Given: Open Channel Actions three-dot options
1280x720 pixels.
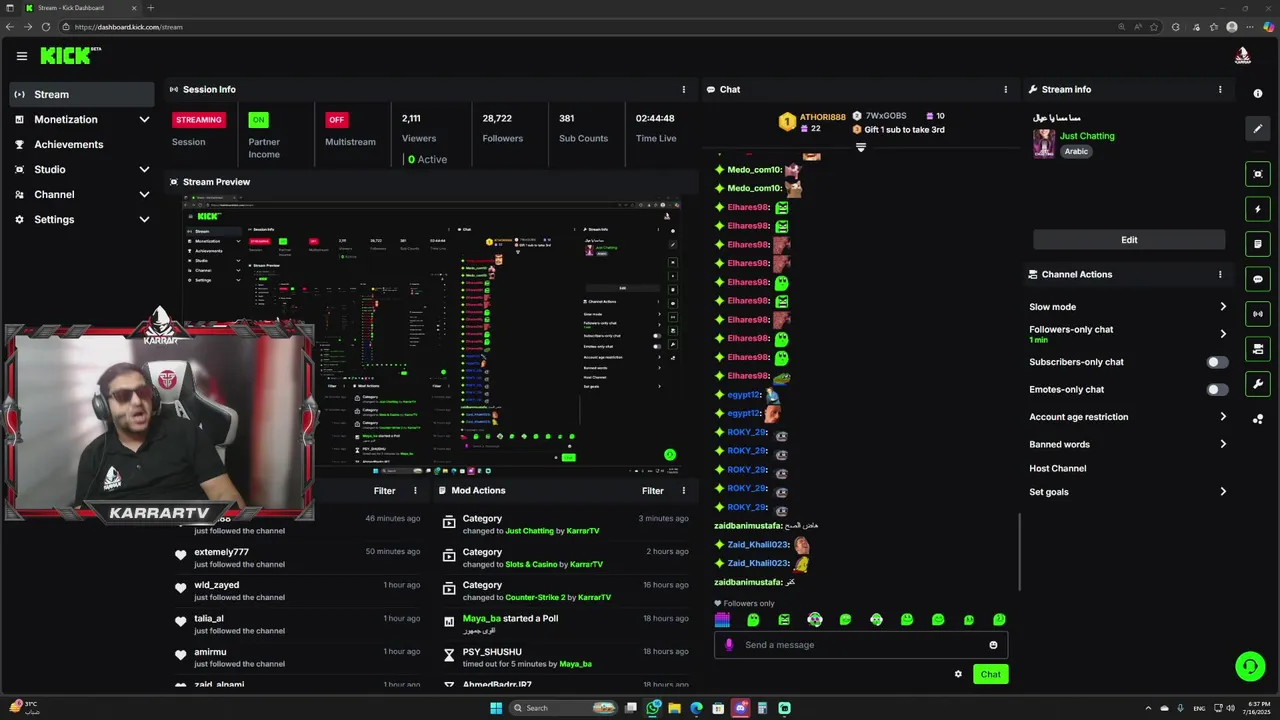Looking at the screenshot, I should coord(1220,275).
